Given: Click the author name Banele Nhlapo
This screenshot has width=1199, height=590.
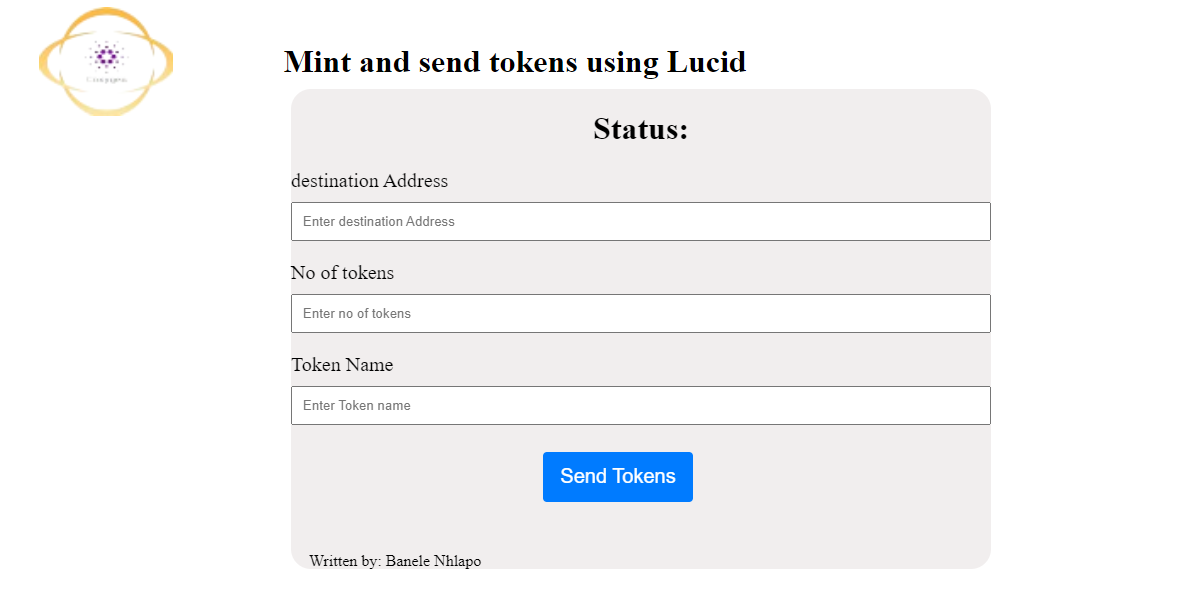Looking at the screenshot, I should [434, 561].
